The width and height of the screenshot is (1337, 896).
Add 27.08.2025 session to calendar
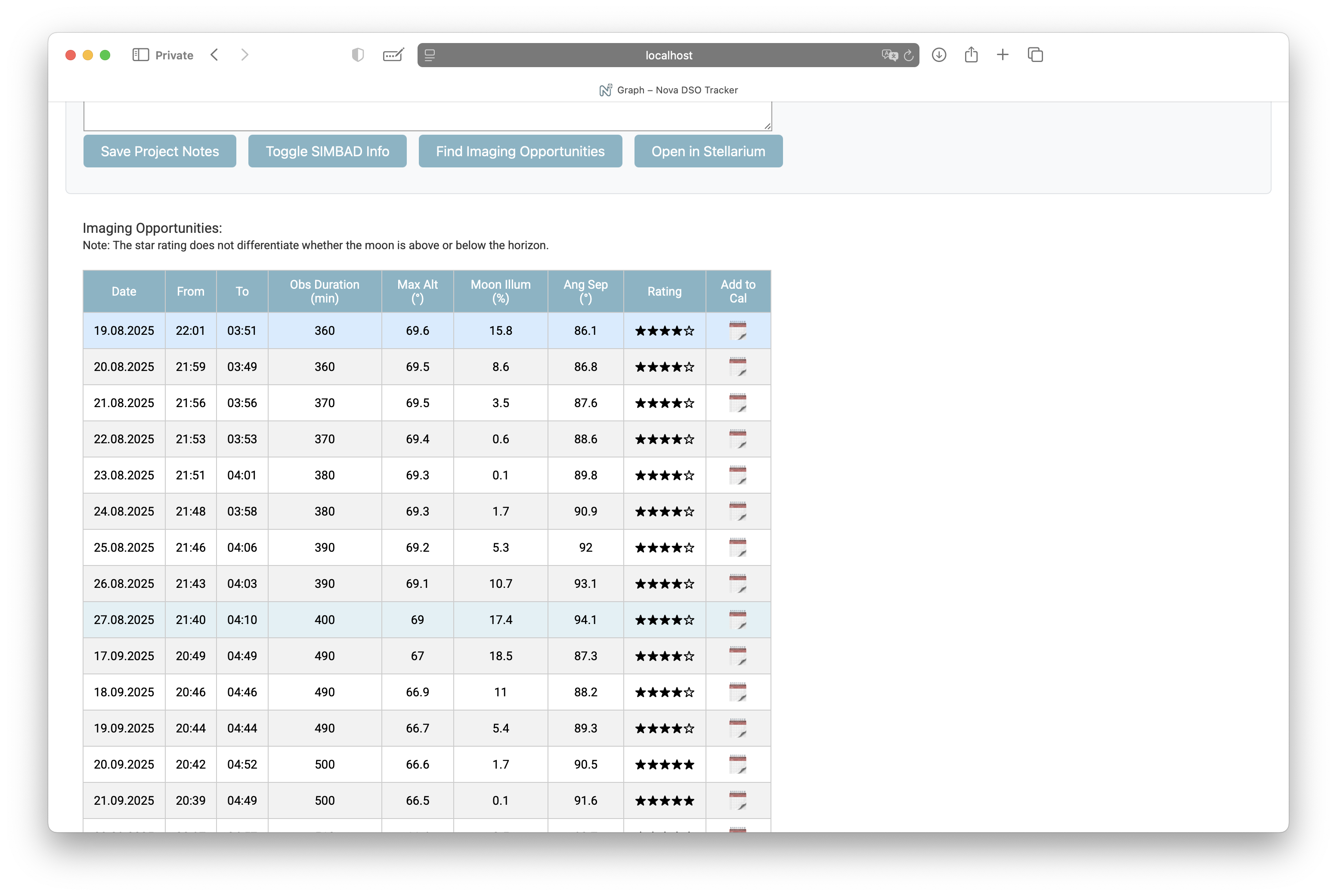tap(737, 620)
